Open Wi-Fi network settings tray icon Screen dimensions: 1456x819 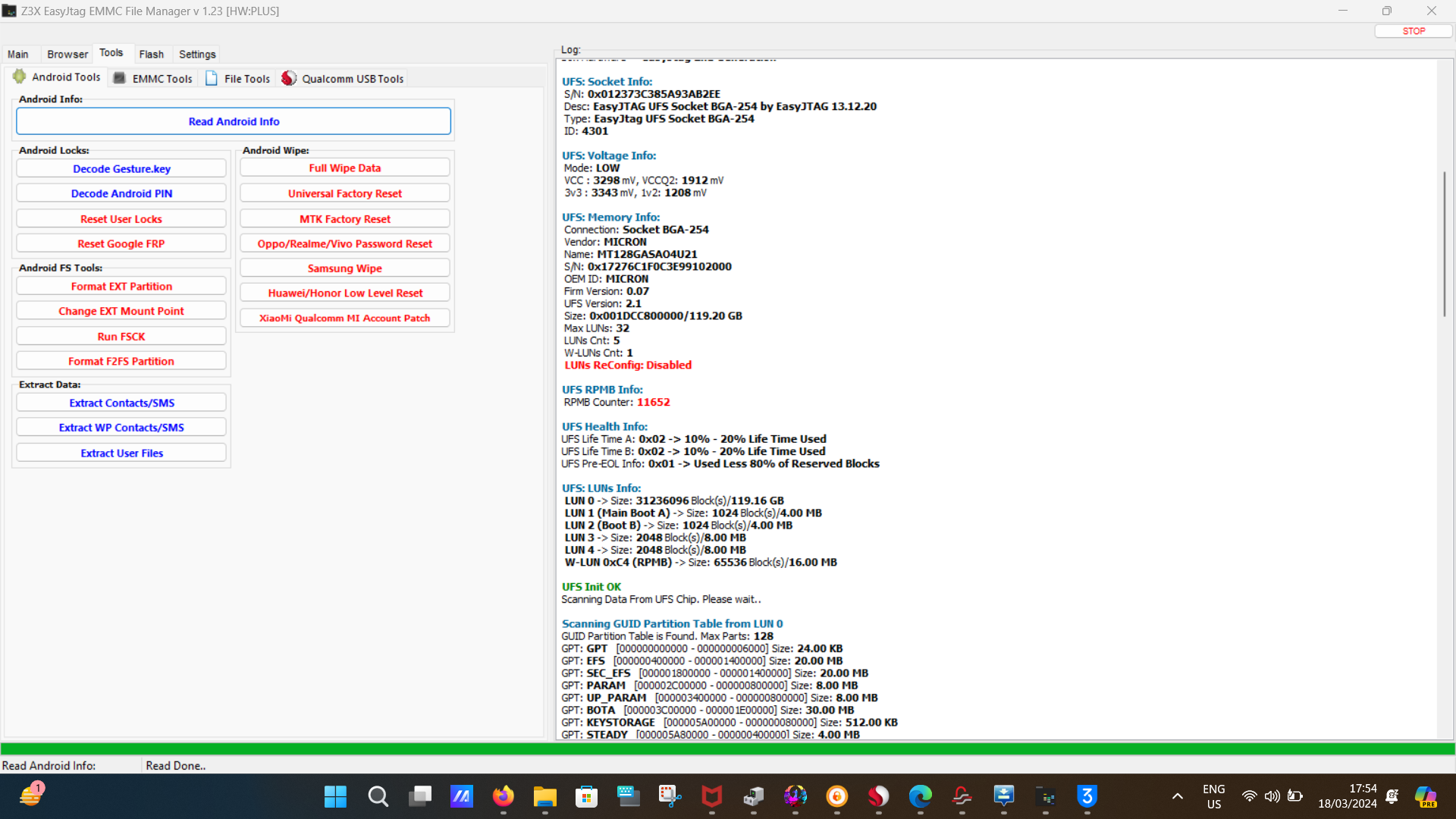(x=1249, y=796)
